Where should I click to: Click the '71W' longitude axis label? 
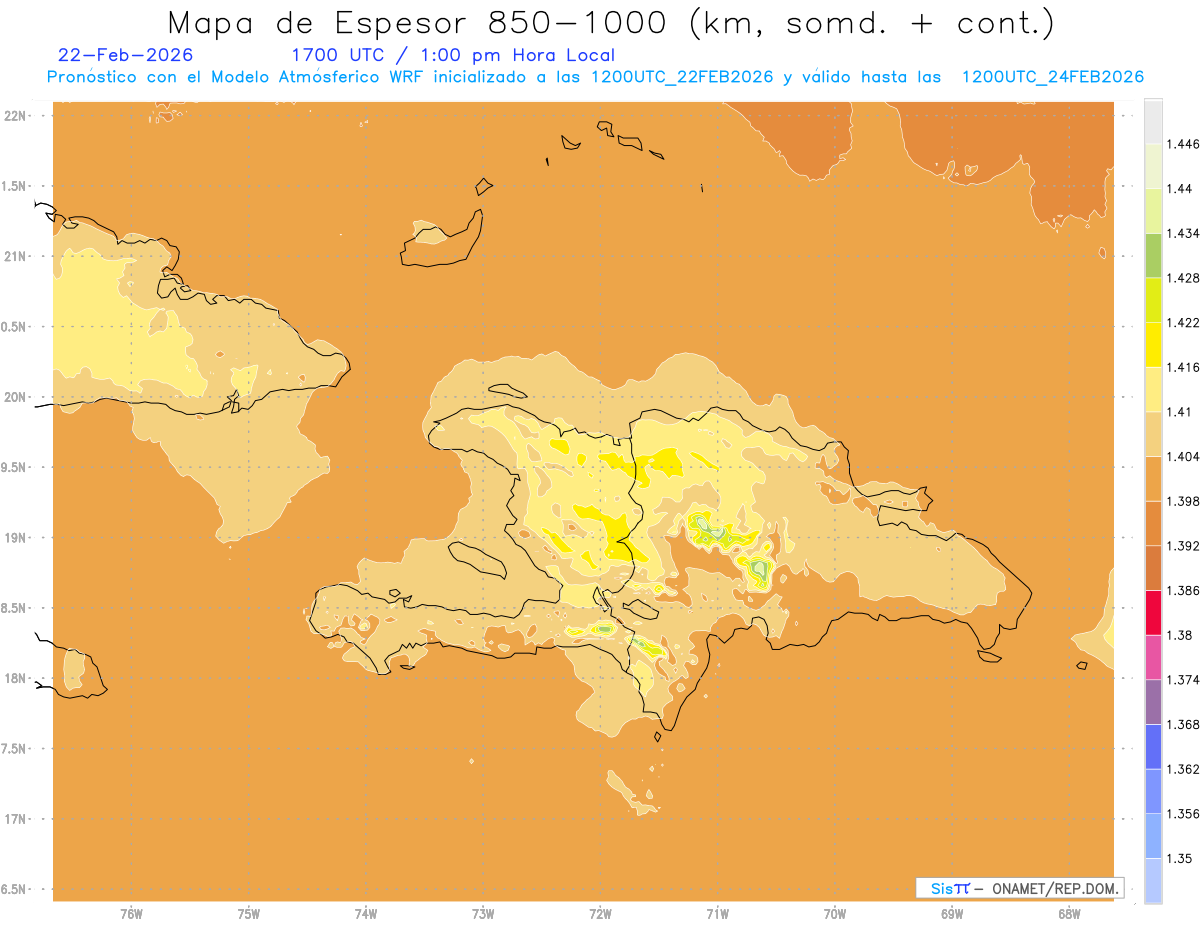pyautogui.click(x=717, y=914)
